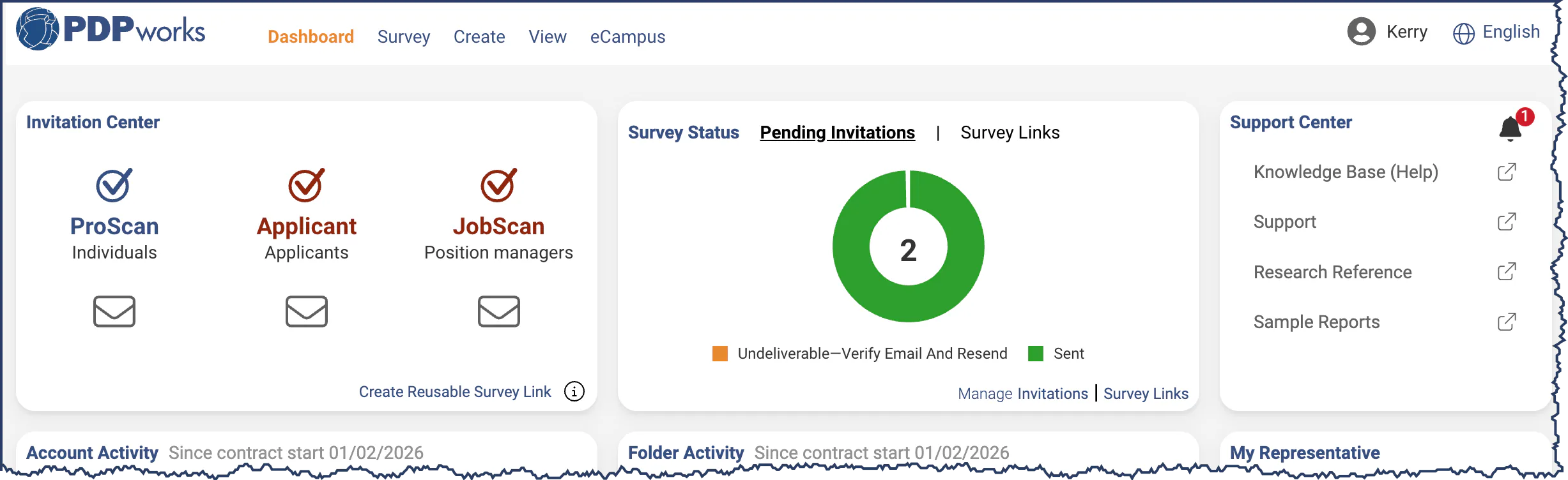Open the eCampus menu
The height and width of the screenshot is (480, 1568).
[x=628, y=37]
